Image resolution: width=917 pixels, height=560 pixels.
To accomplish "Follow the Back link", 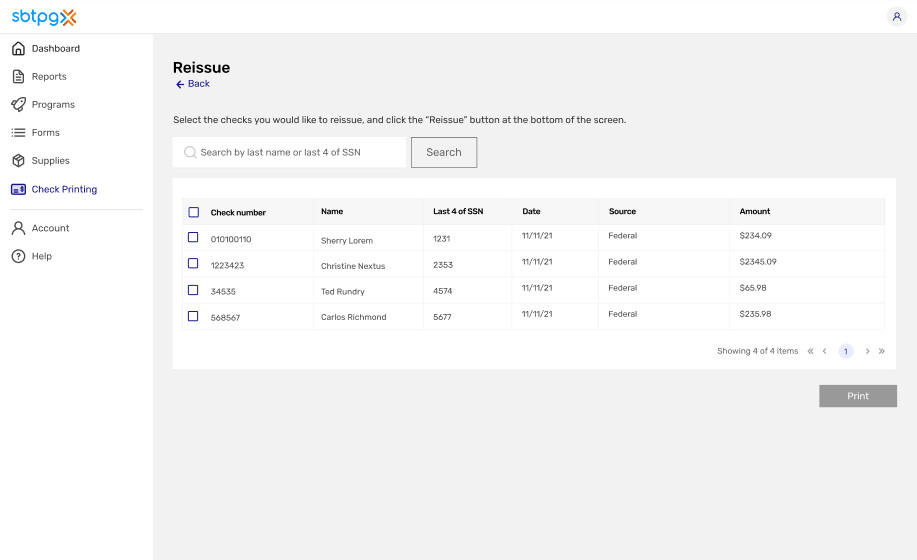I will (192, 84).
